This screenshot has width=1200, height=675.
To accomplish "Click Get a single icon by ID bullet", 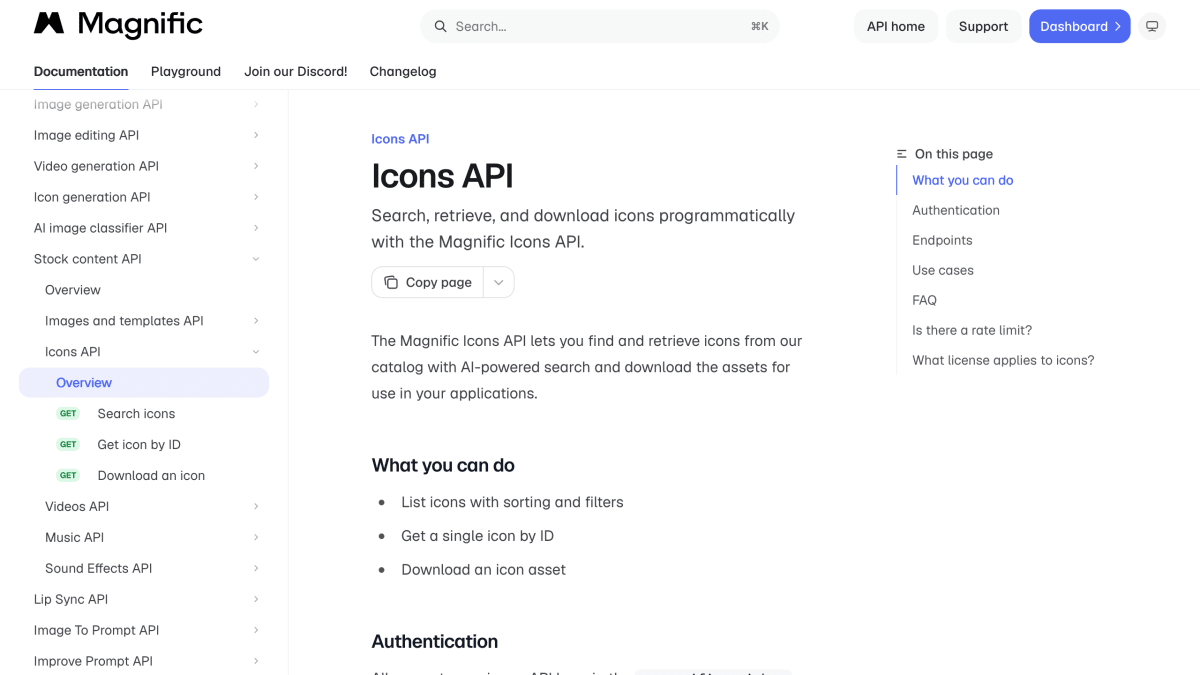I will [x=477, y=536].
